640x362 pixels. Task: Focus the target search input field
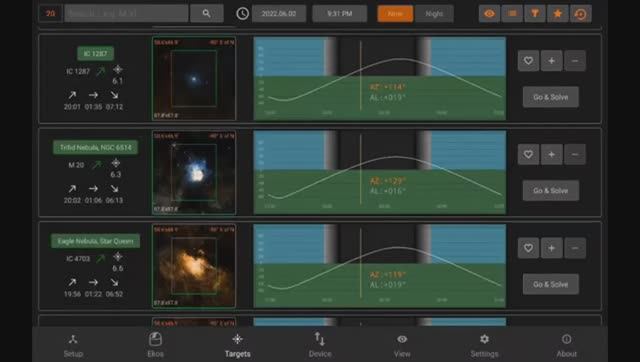click(126, 13)
